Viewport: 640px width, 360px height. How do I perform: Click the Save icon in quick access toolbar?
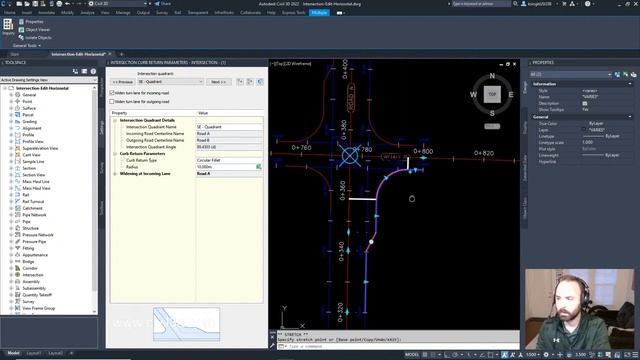tap(35, 4)
